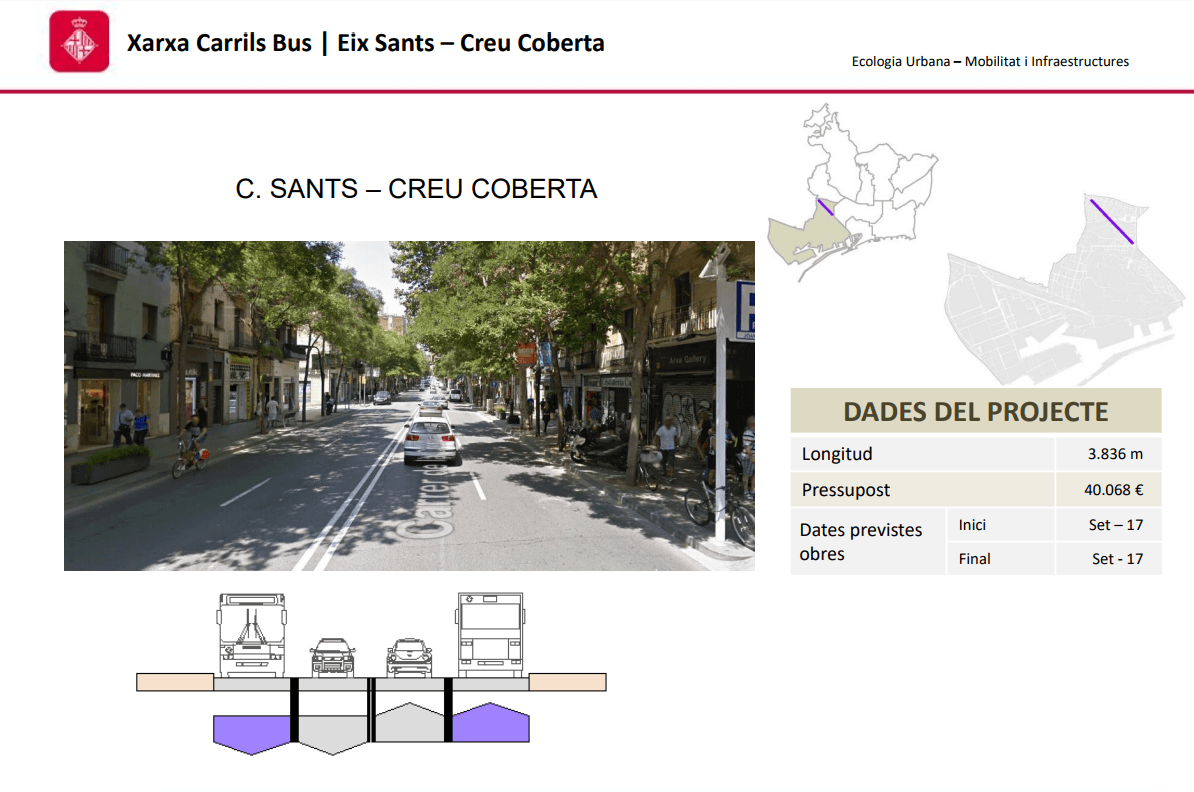Select the Pressupost value 40.068 €
Screen dimensions: 1194x792
click(x=1115, y=490)
